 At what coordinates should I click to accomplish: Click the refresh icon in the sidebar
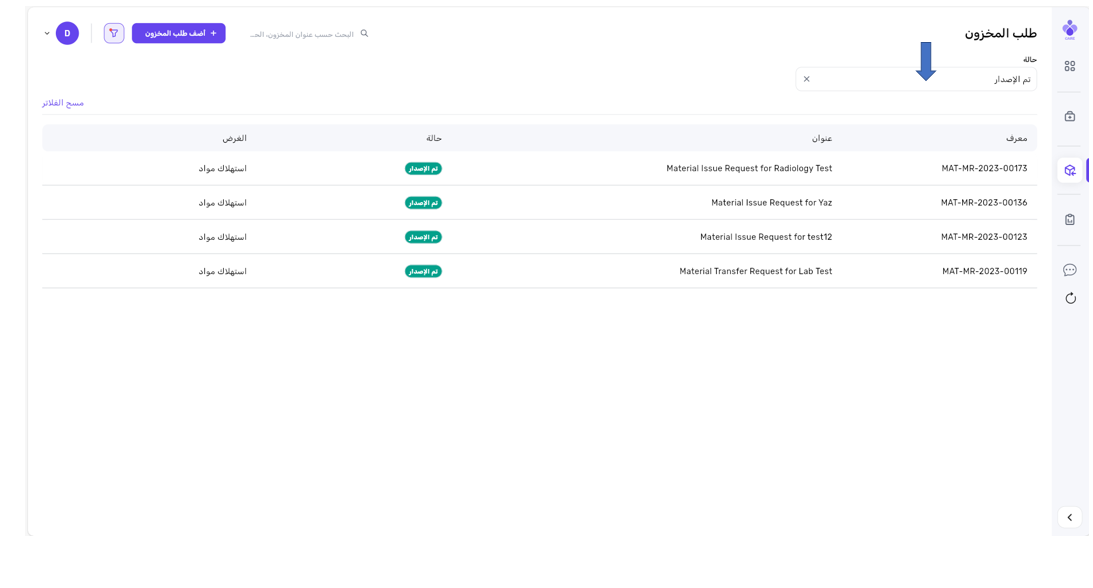click(1069, 298)
